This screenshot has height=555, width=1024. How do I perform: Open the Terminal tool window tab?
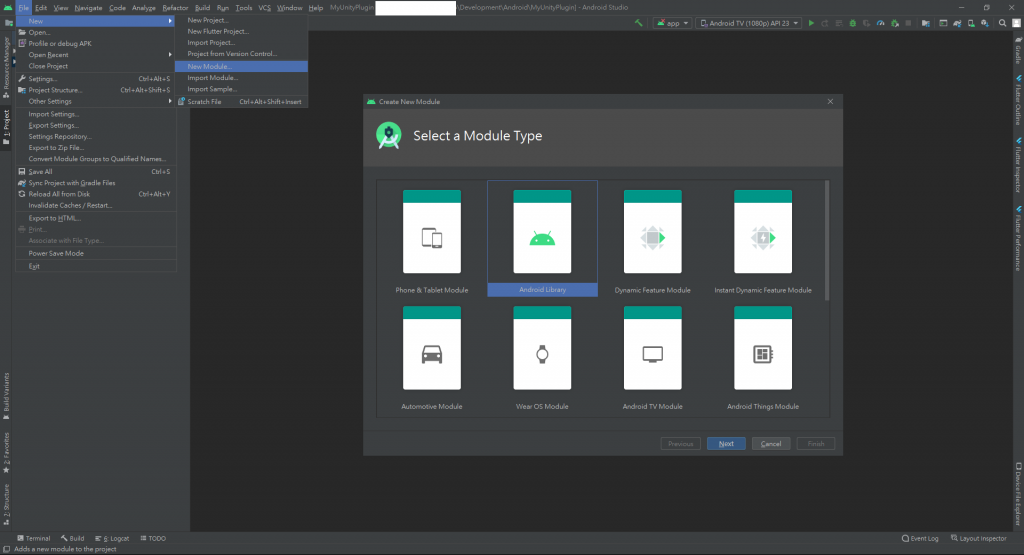[33, 539]
